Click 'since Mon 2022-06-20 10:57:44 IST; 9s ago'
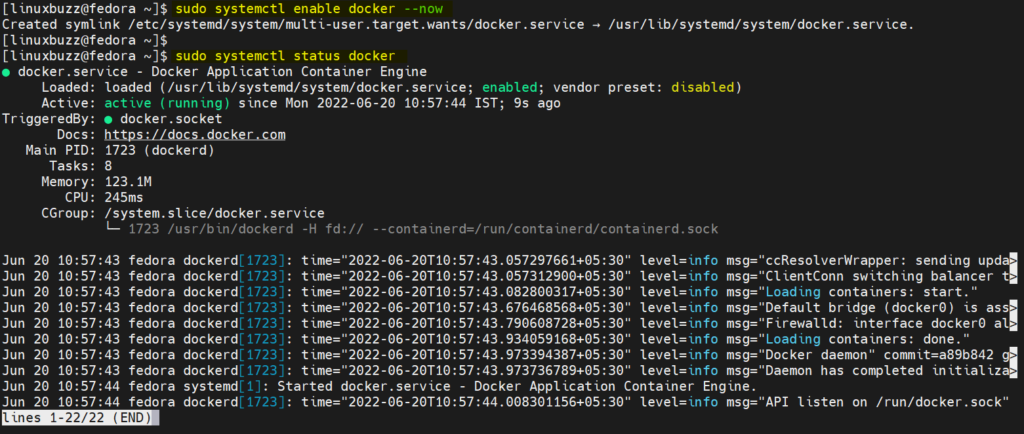The width and height of the screenshot is (1024, 434). (x=399, y=103)
